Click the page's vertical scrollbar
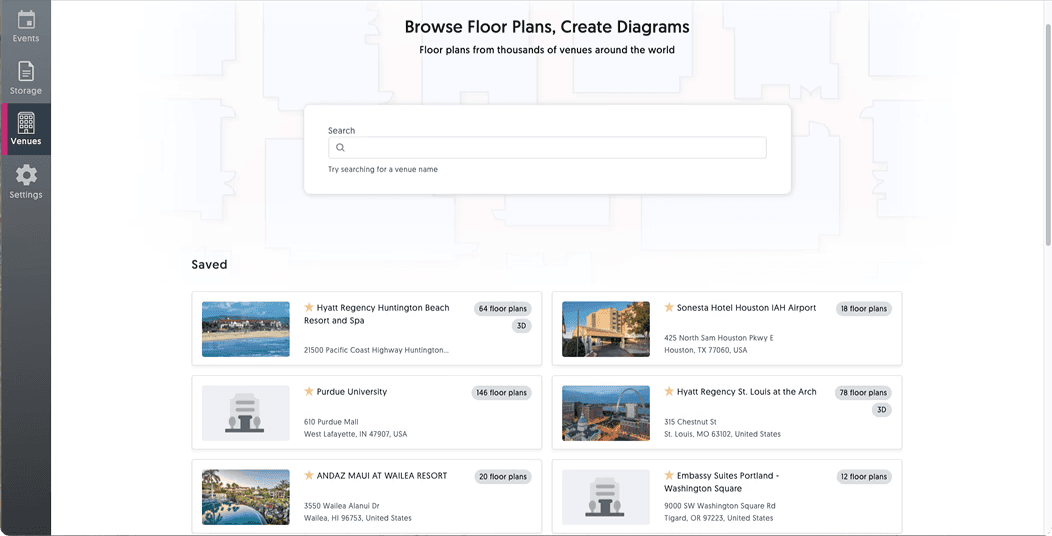1052x536 pixels. click(1048, 134)
